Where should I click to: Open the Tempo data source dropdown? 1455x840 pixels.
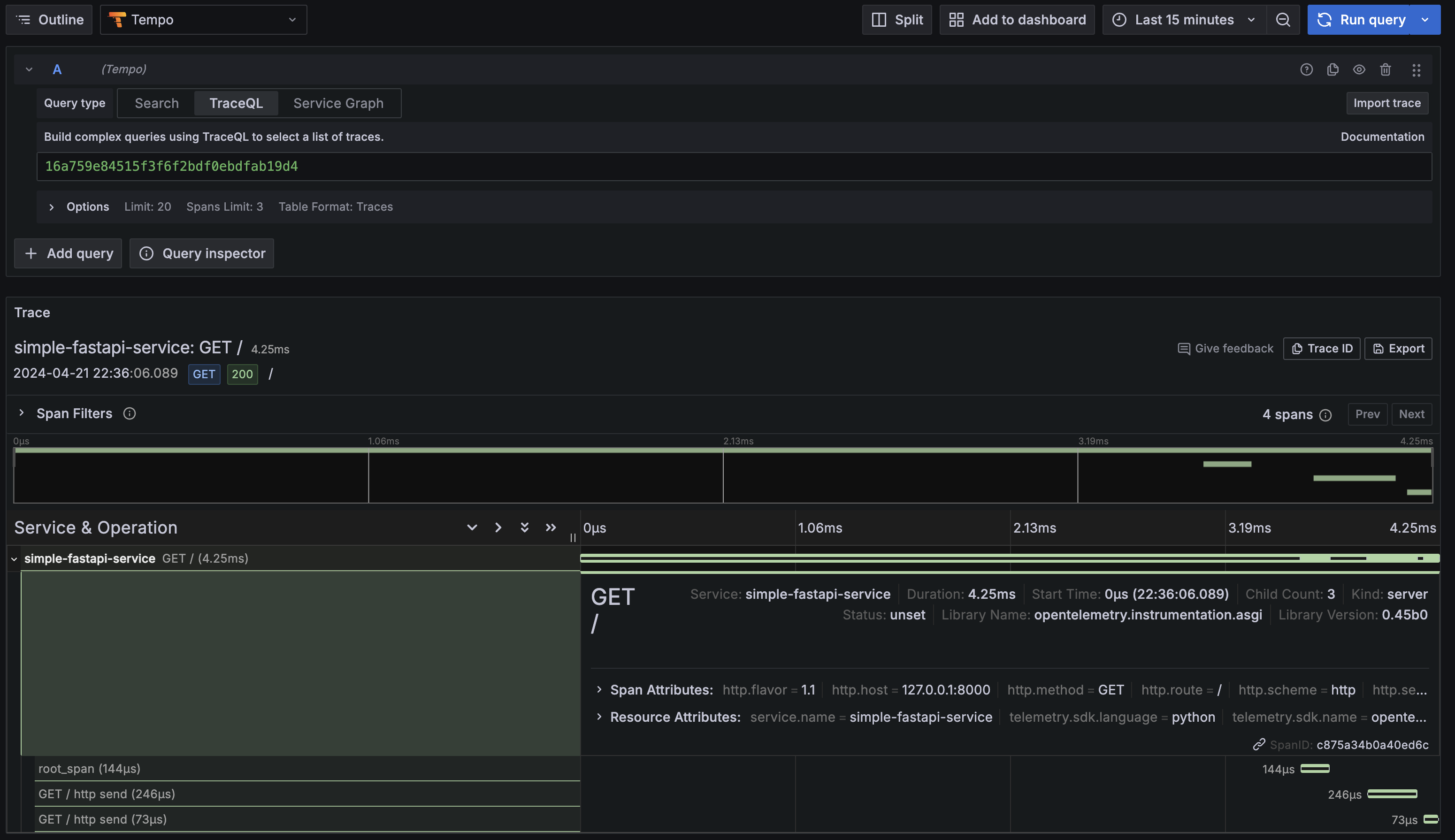203,20
